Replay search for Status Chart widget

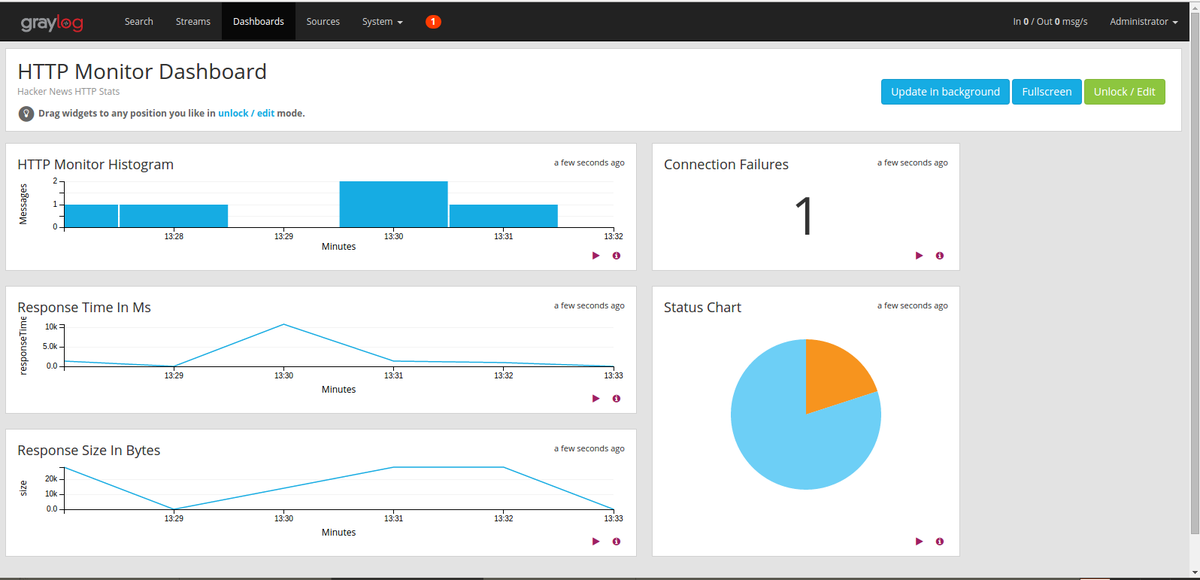point(919,542)
